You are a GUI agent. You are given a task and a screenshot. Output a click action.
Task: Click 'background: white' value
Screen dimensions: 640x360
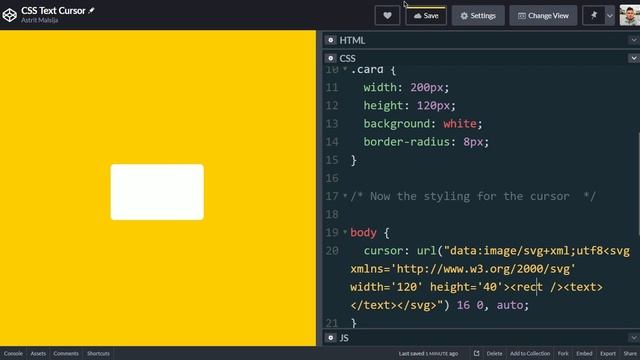pos(460,123)
